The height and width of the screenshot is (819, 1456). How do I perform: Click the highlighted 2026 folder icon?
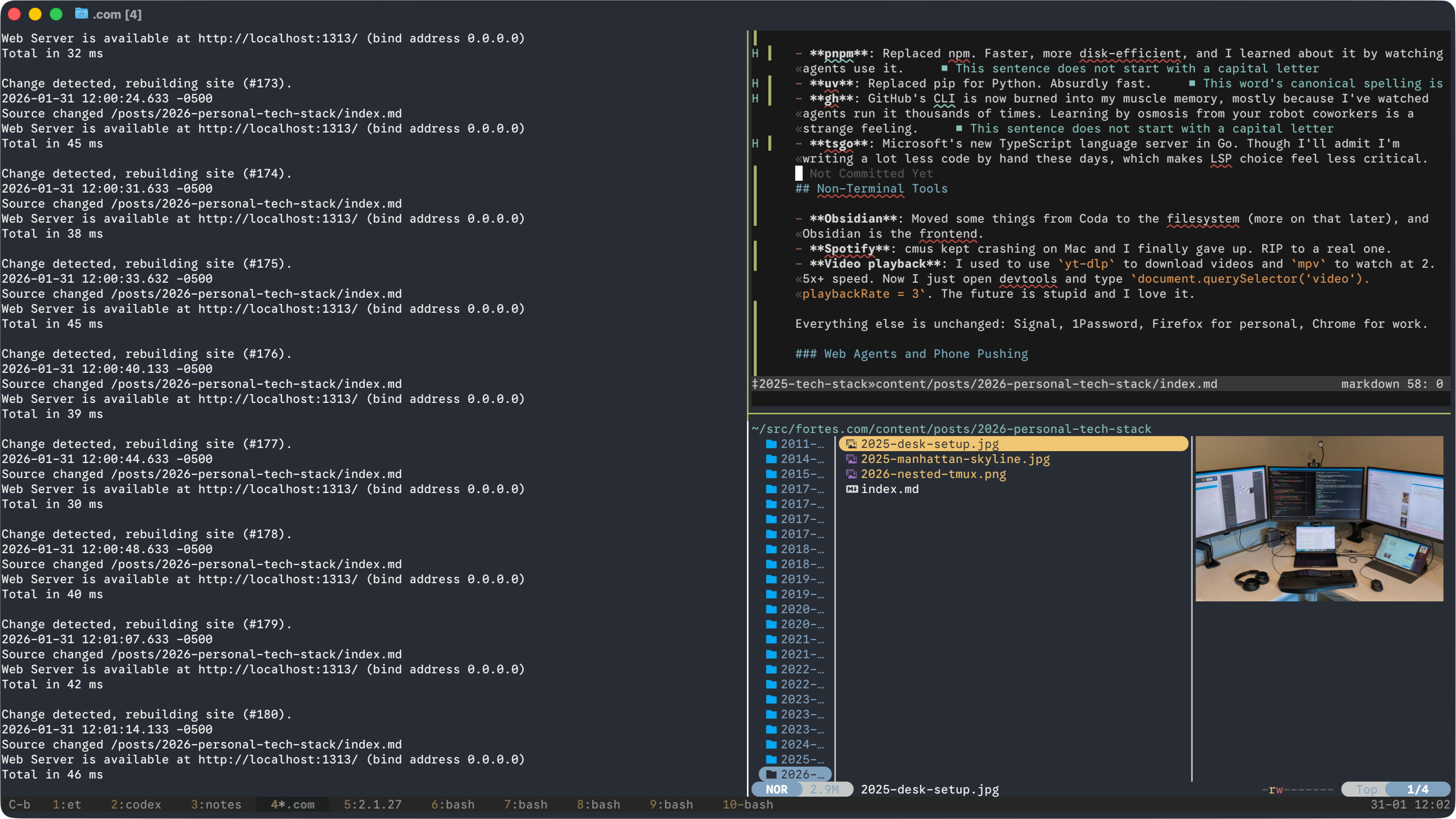[771, 774]
